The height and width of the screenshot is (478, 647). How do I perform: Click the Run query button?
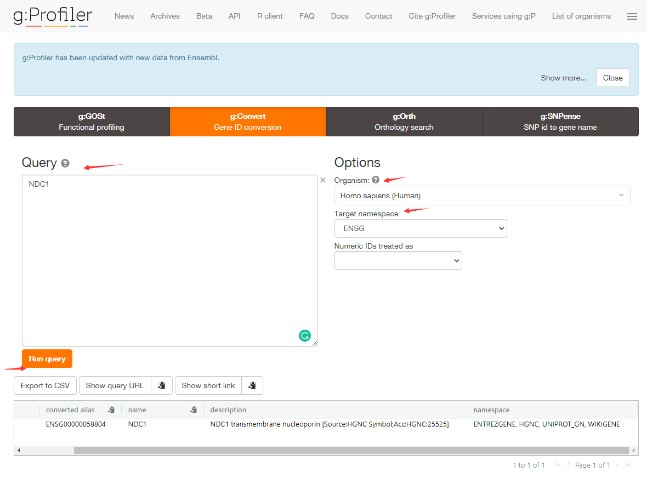point(47,358)
